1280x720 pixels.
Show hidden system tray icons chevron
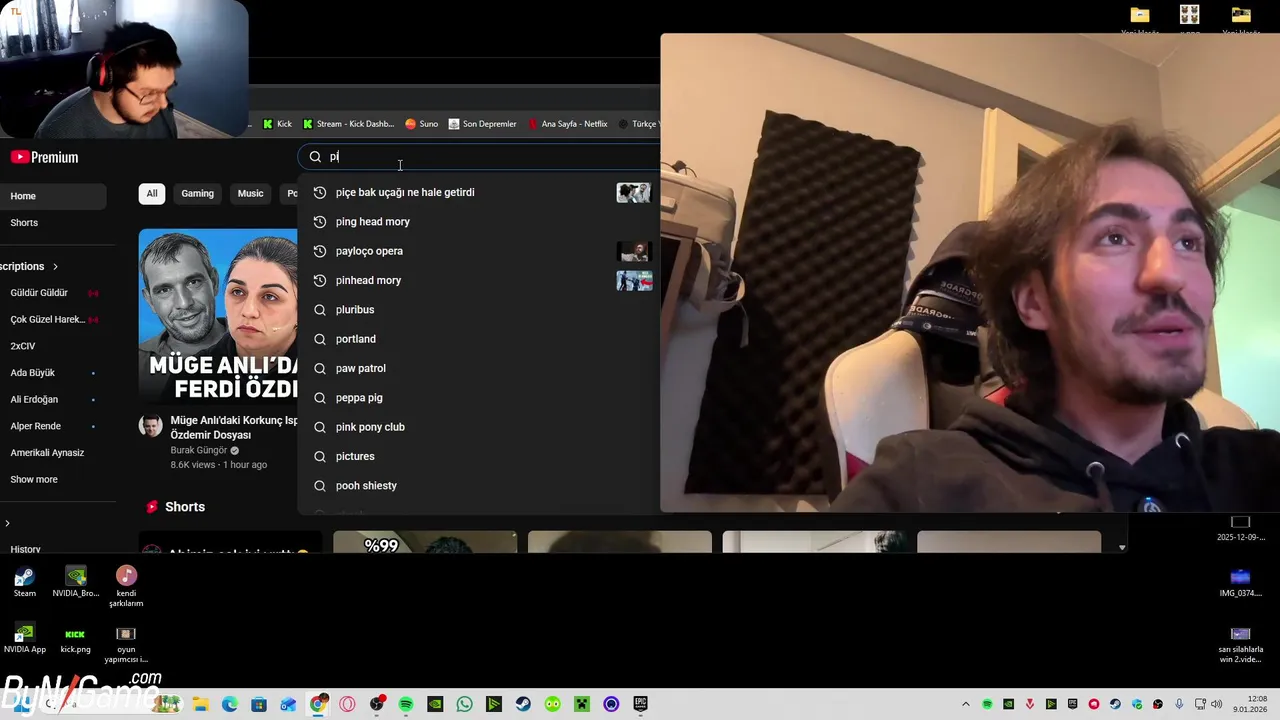click(966, 704)
